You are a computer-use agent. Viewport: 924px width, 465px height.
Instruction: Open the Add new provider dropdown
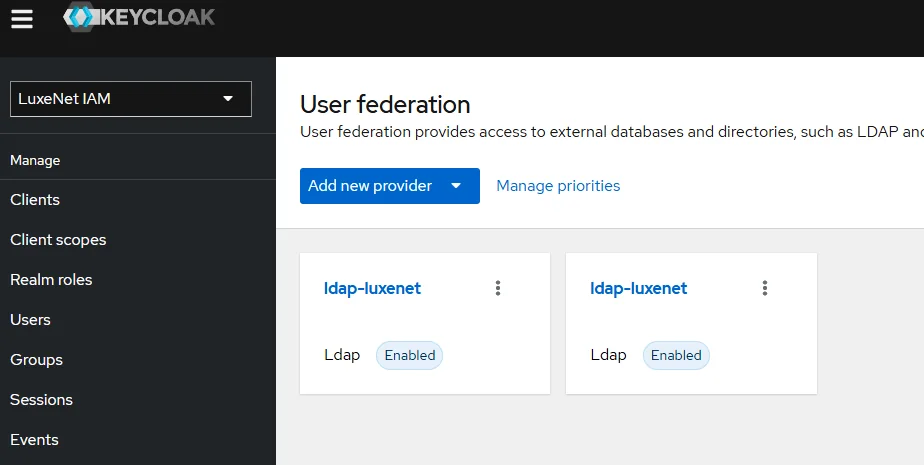(390, 186)
